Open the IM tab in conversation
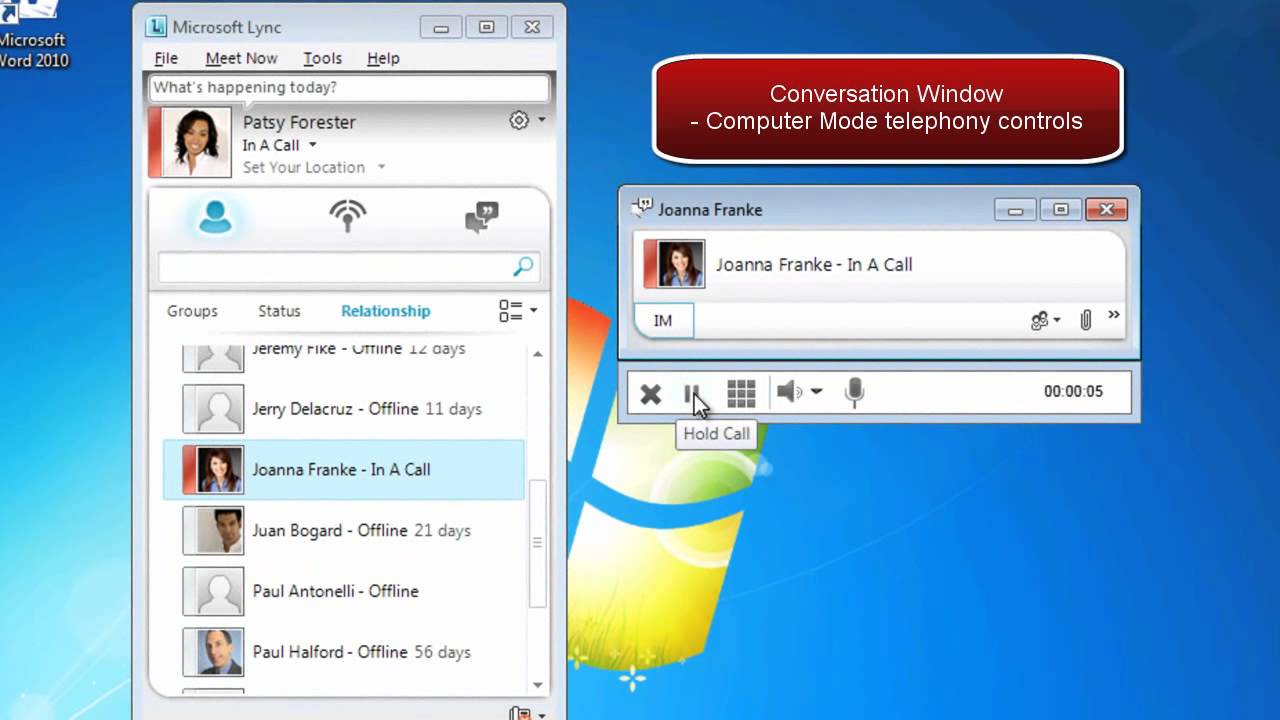 (x=663, y=320)
